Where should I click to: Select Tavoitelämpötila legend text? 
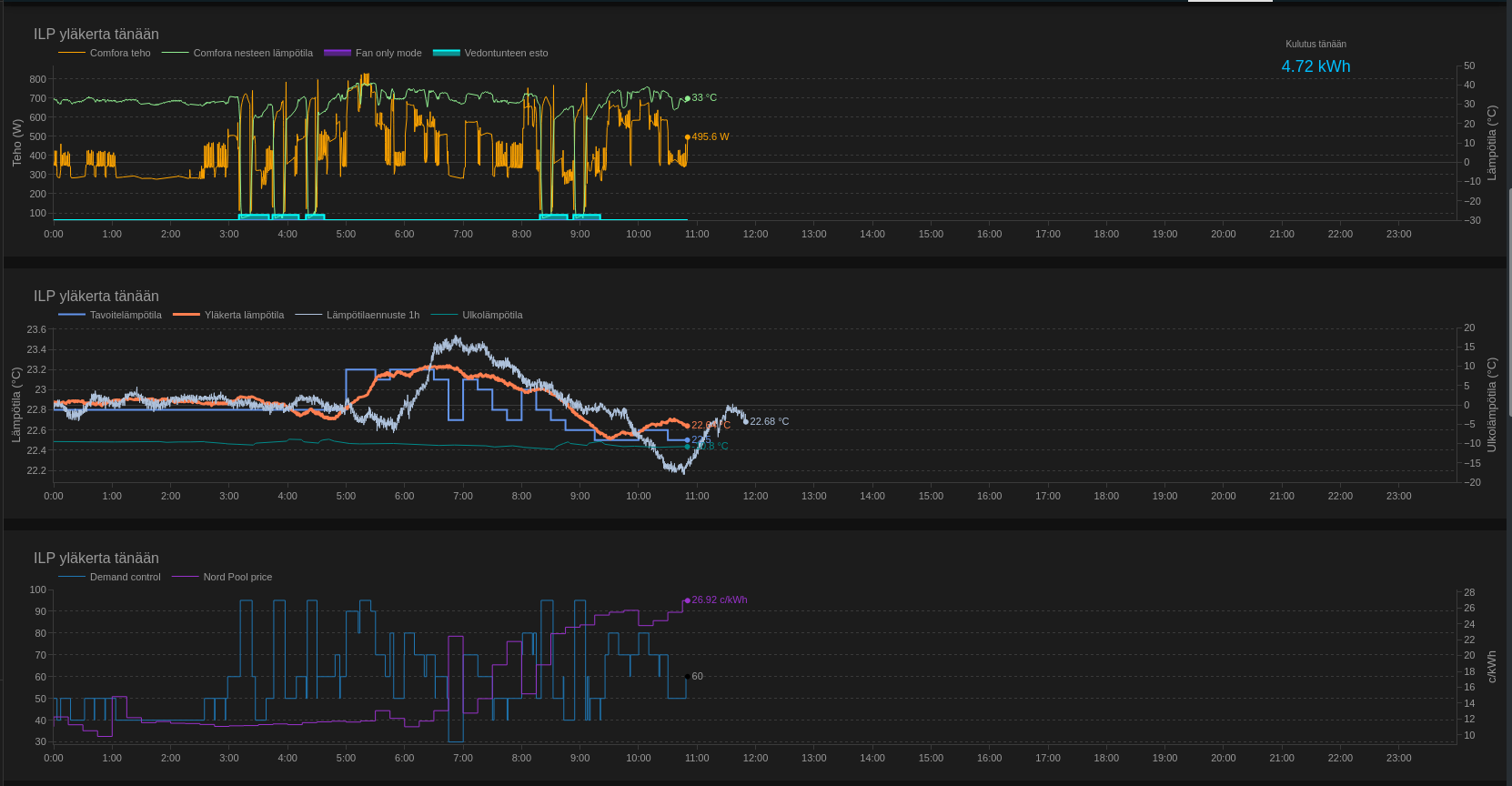pyautogui.click(x=126, y=315)
